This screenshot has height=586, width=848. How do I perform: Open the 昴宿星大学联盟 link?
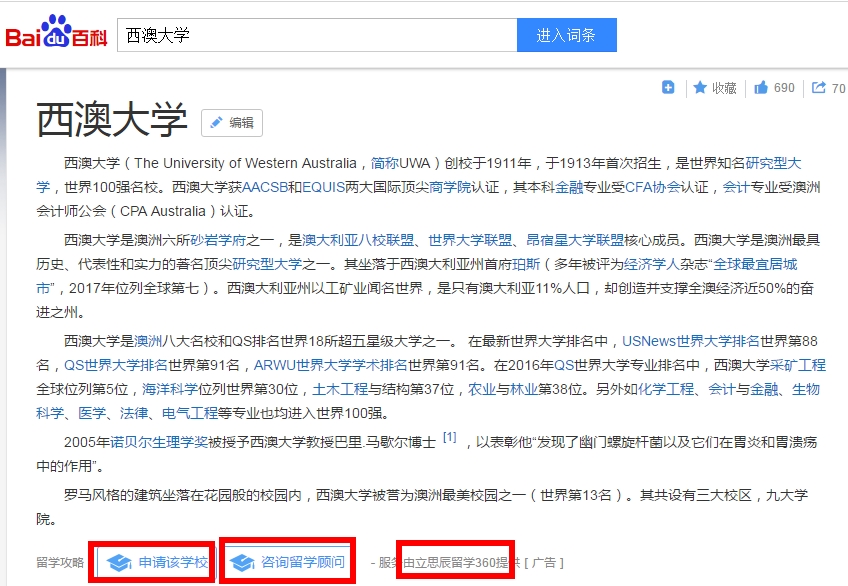[575, 240]
